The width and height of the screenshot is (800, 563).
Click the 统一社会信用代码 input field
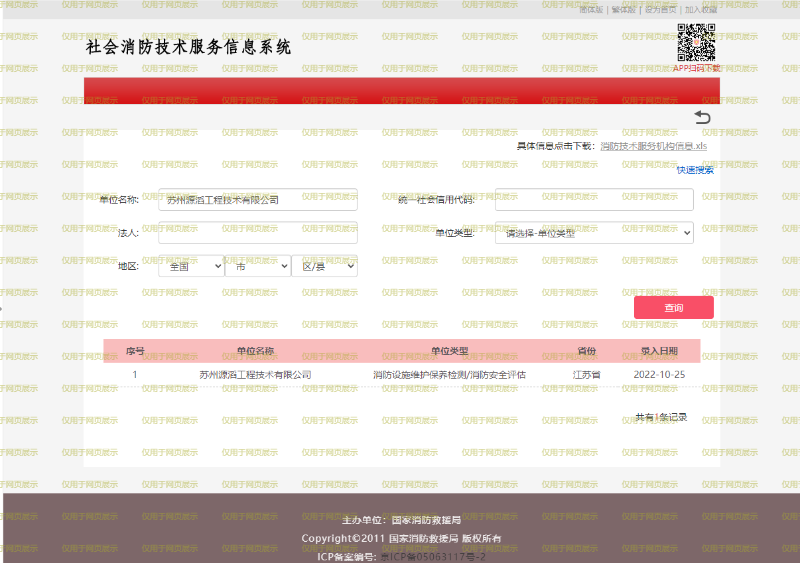pyautogui.click(x=594, y=200)
